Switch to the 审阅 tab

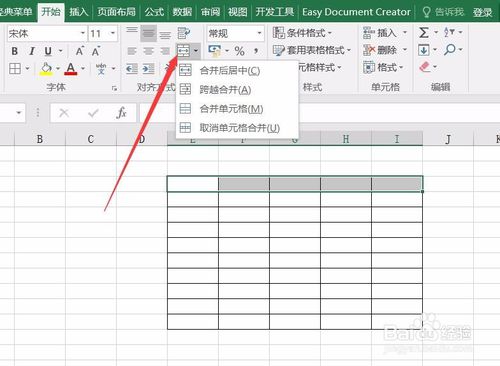point(210,12)
